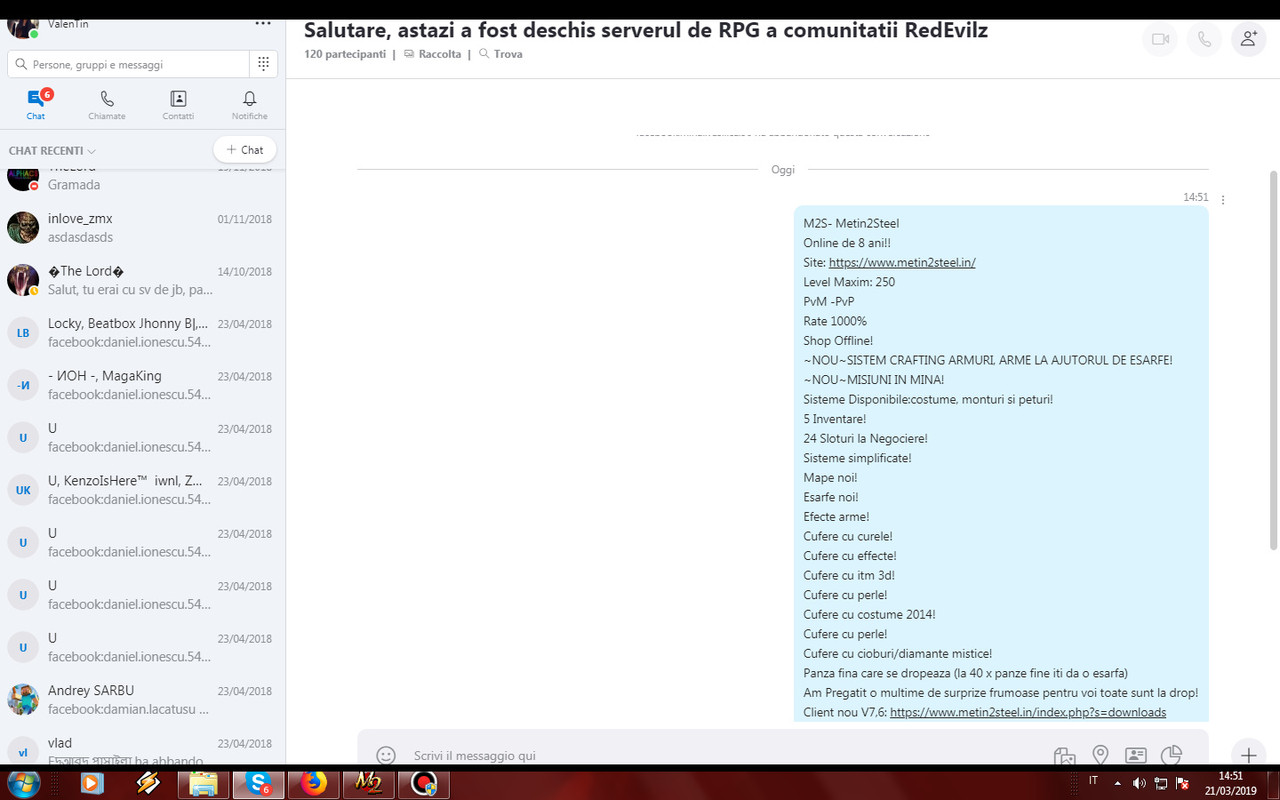Start a new chat with + Chat button
The image size is (1280, 800).
pyautogui.click(x=245, y=150)
